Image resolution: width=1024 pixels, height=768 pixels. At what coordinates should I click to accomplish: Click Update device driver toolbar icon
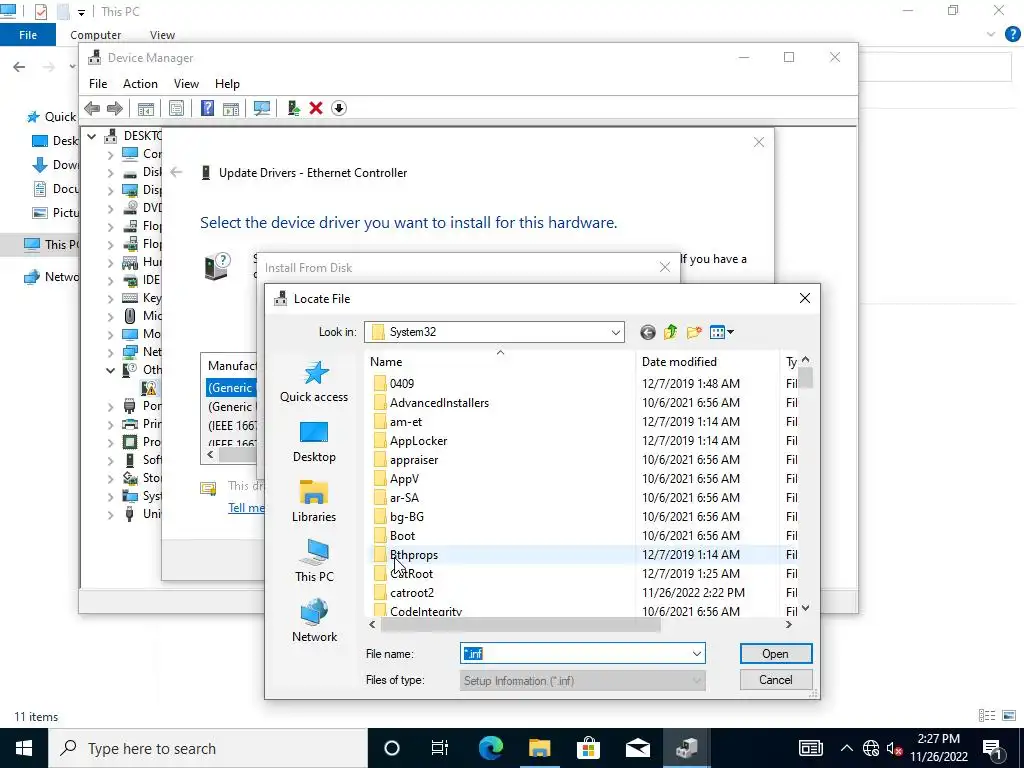tap(293, 108)
